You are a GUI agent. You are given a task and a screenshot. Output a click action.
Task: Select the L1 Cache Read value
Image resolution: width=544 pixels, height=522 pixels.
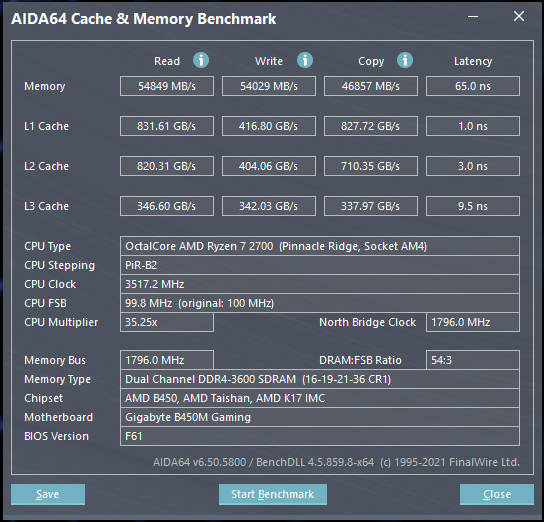(x=167, y=126)
